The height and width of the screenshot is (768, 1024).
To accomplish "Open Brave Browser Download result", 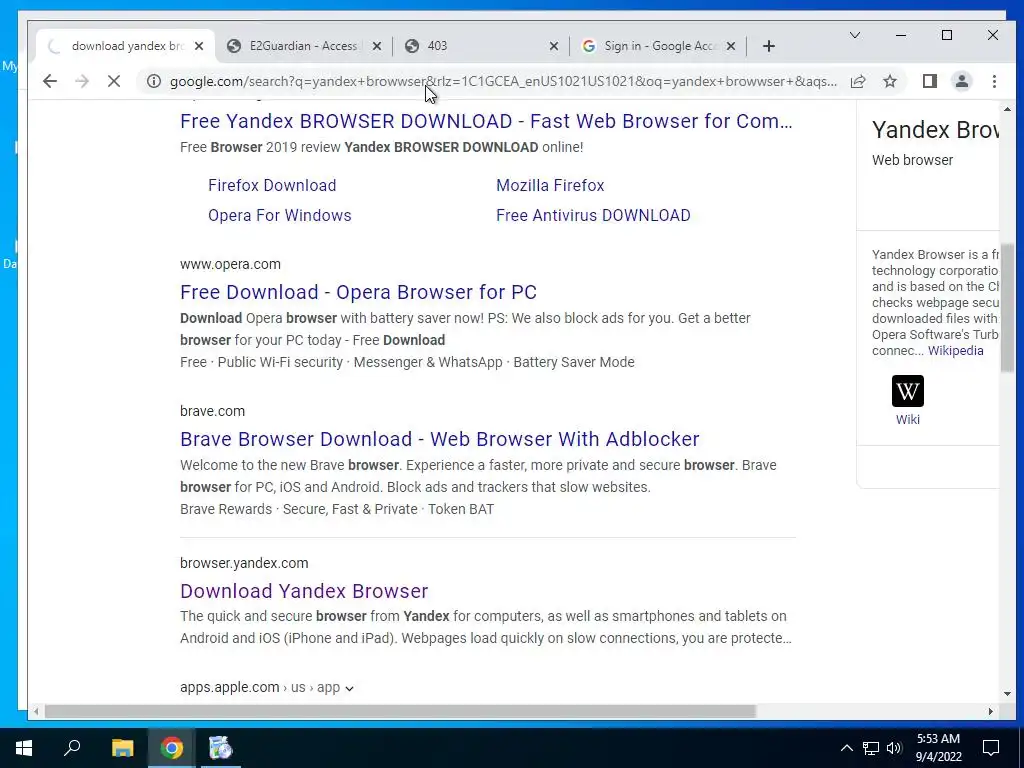I will [440, 439].
